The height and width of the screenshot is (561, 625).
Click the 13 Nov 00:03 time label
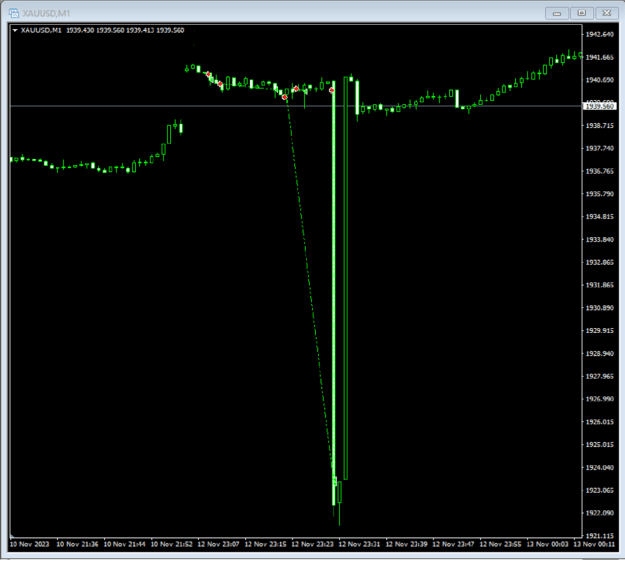(x=548, y=544)
